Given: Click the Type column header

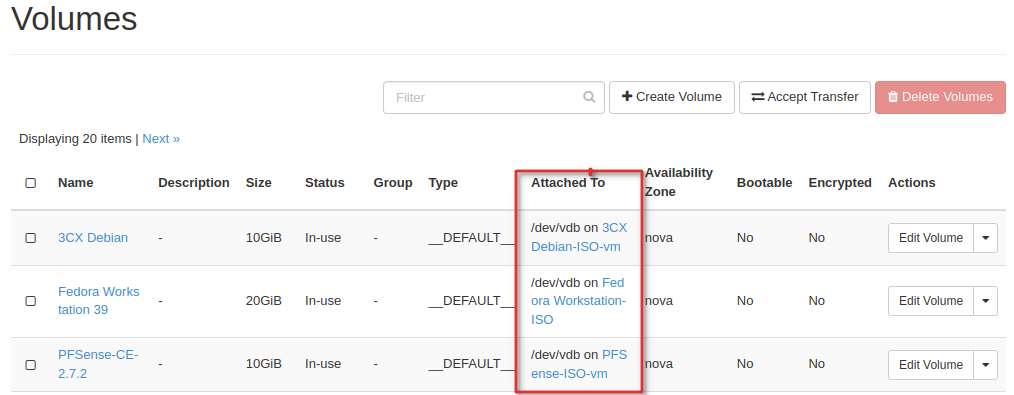Looking at the screenshot, I should (x=443, y=183).
